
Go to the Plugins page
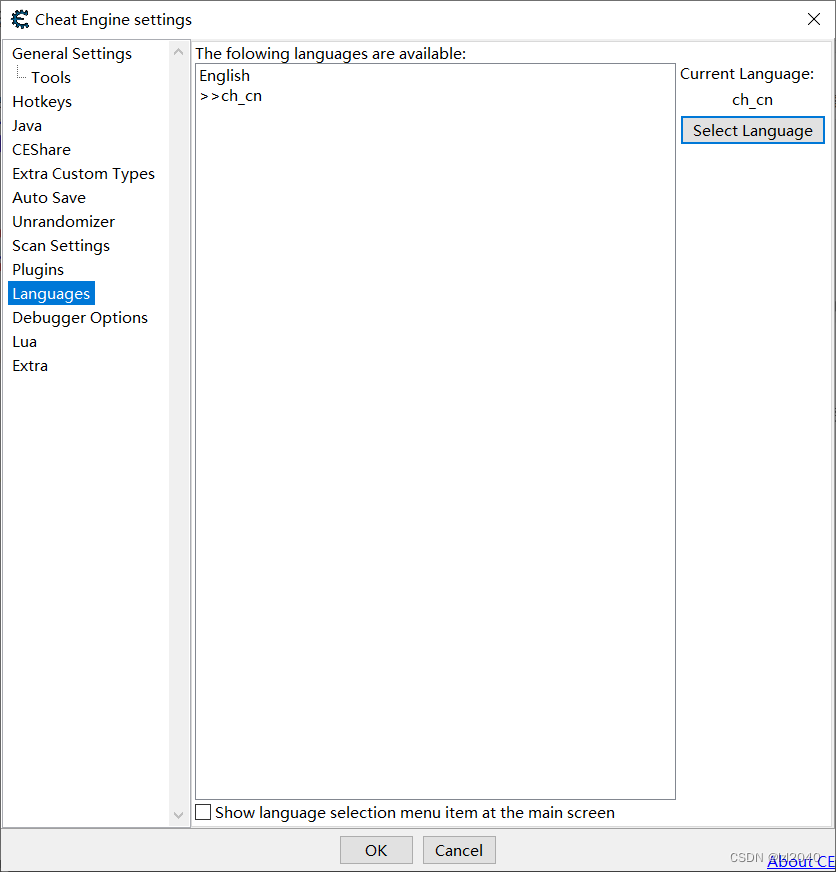tap(38, 270)
